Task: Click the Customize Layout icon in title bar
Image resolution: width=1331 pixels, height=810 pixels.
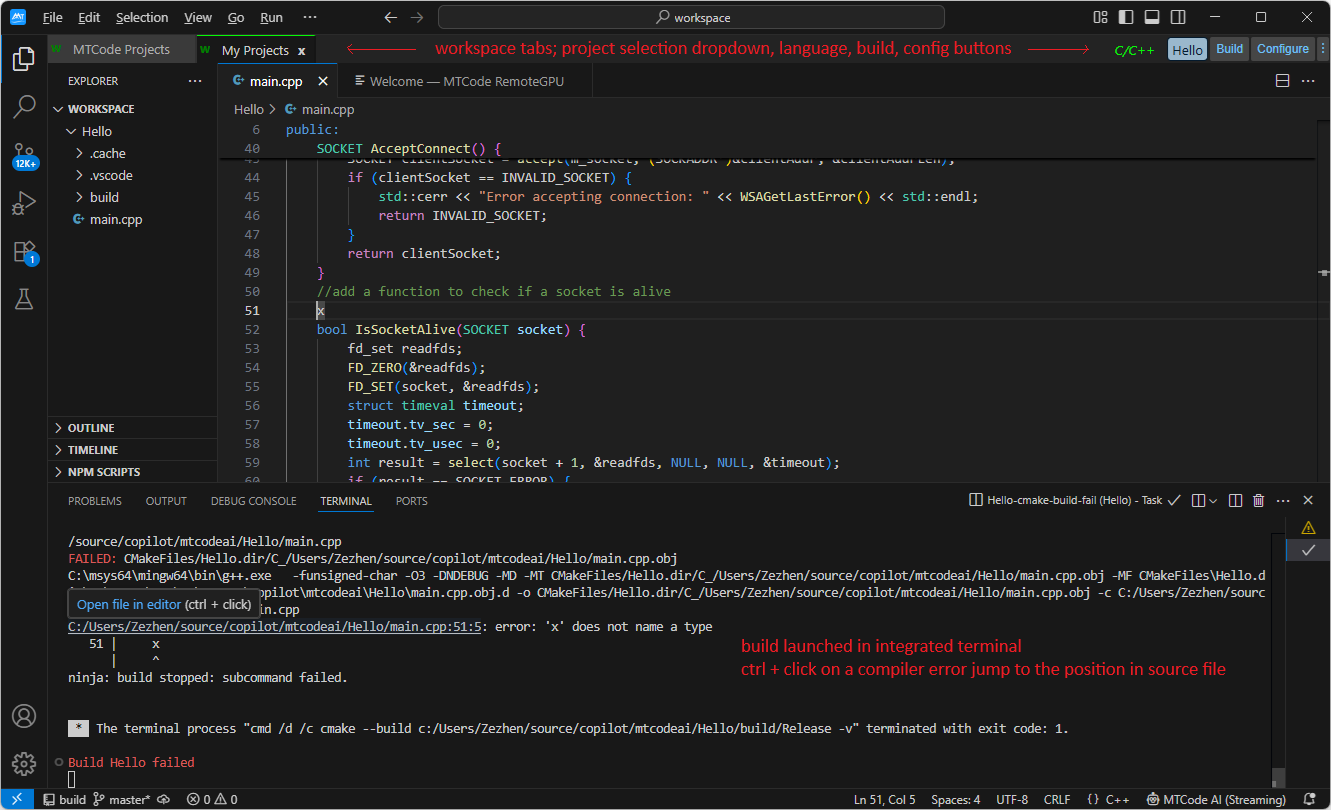Action: click(x=1101, y=17)
